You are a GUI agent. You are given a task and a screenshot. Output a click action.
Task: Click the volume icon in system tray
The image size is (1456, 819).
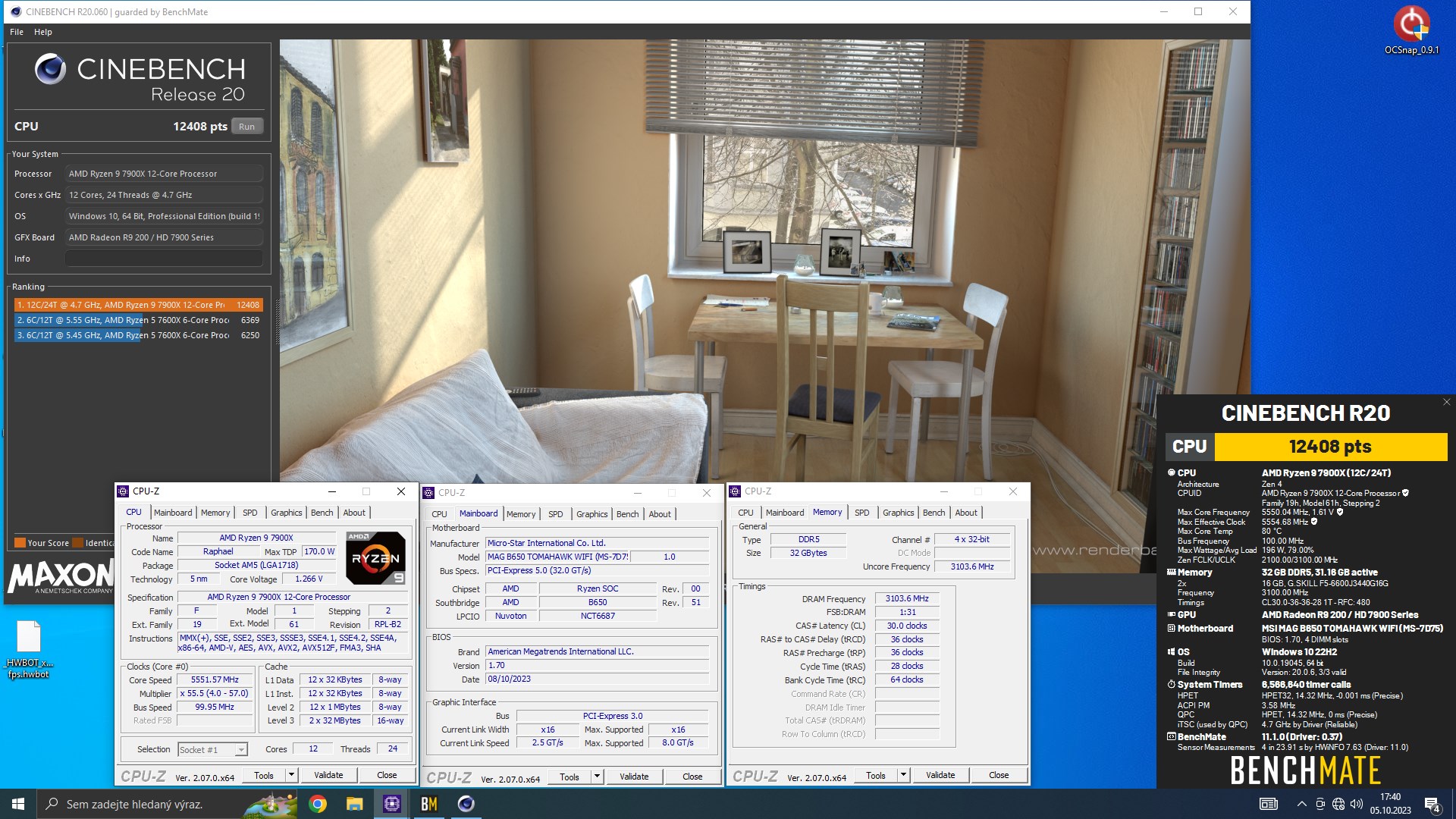click(1357, 804)
